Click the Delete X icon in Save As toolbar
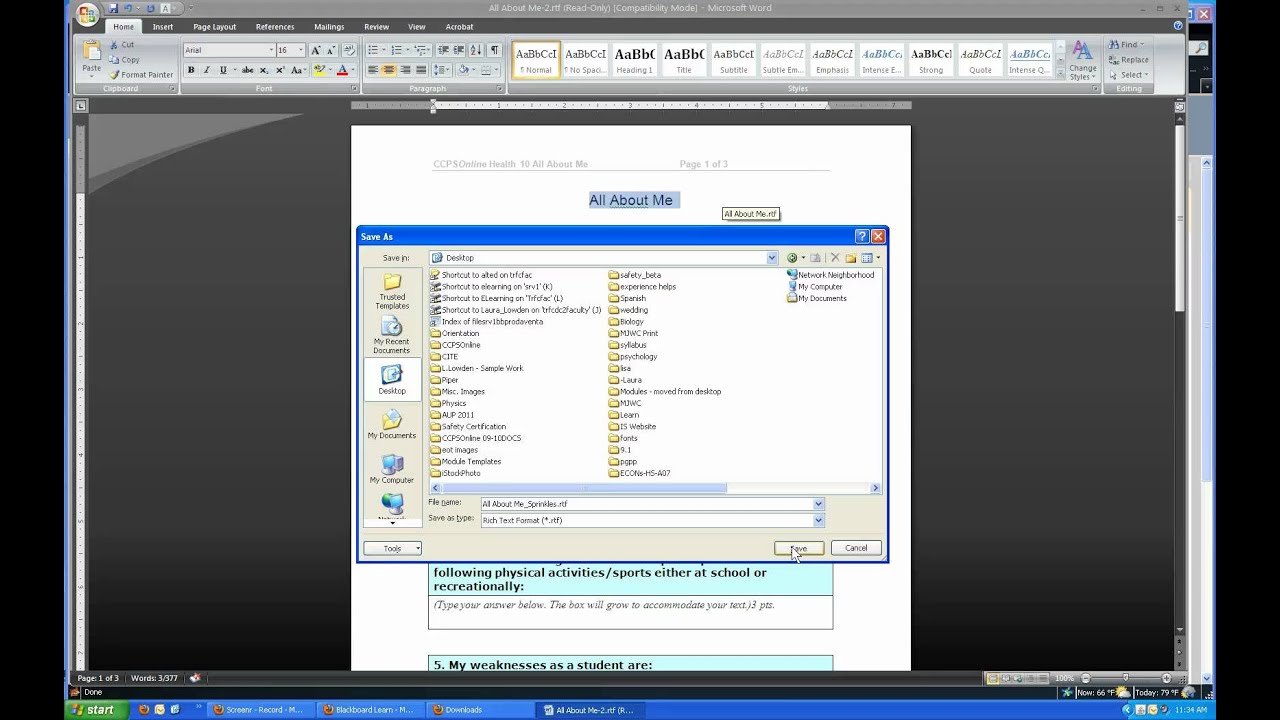The width and height of the screenshot is (1280, 720). (835, 258)
